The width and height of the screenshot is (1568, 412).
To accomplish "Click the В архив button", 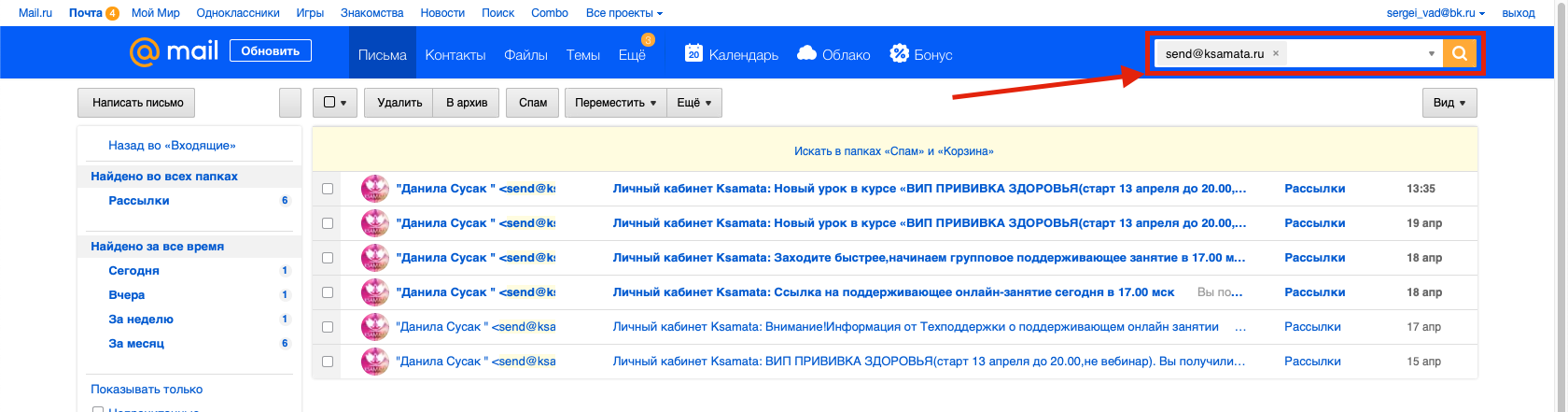I will pyautogui.click(x=467, y=103).
